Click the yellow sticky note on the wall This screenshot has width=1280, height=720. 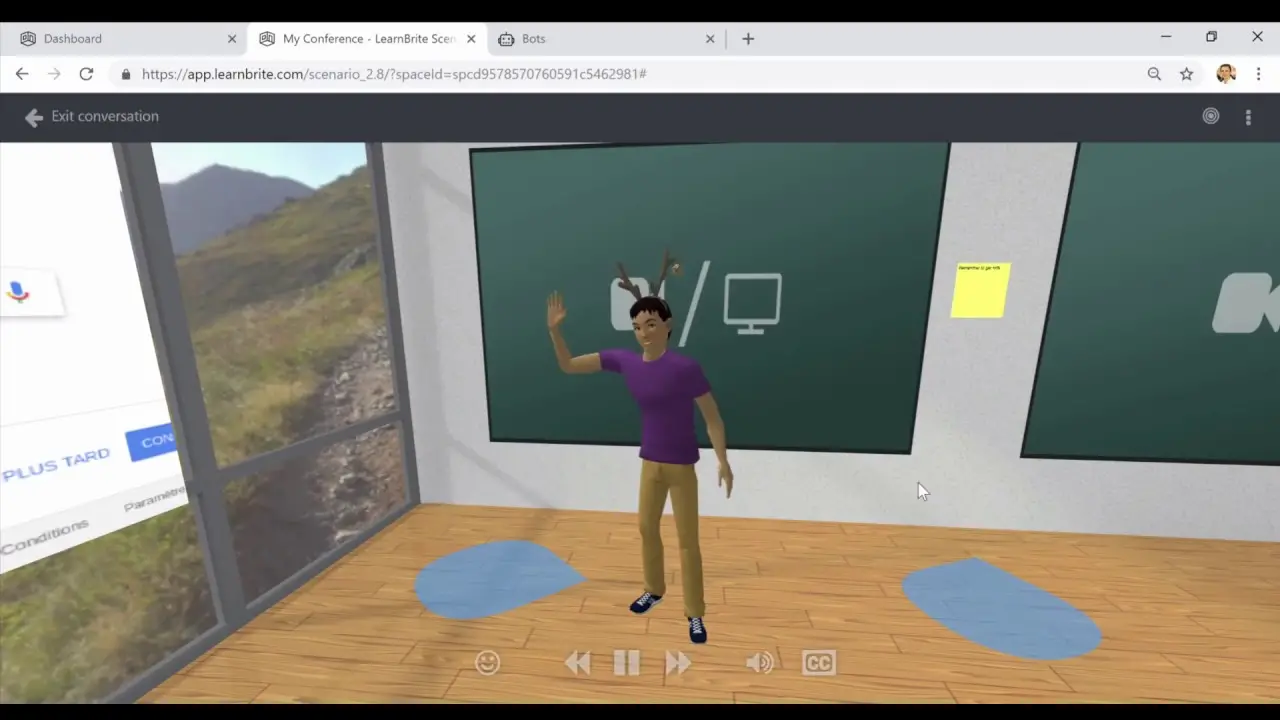coord(979,290)
